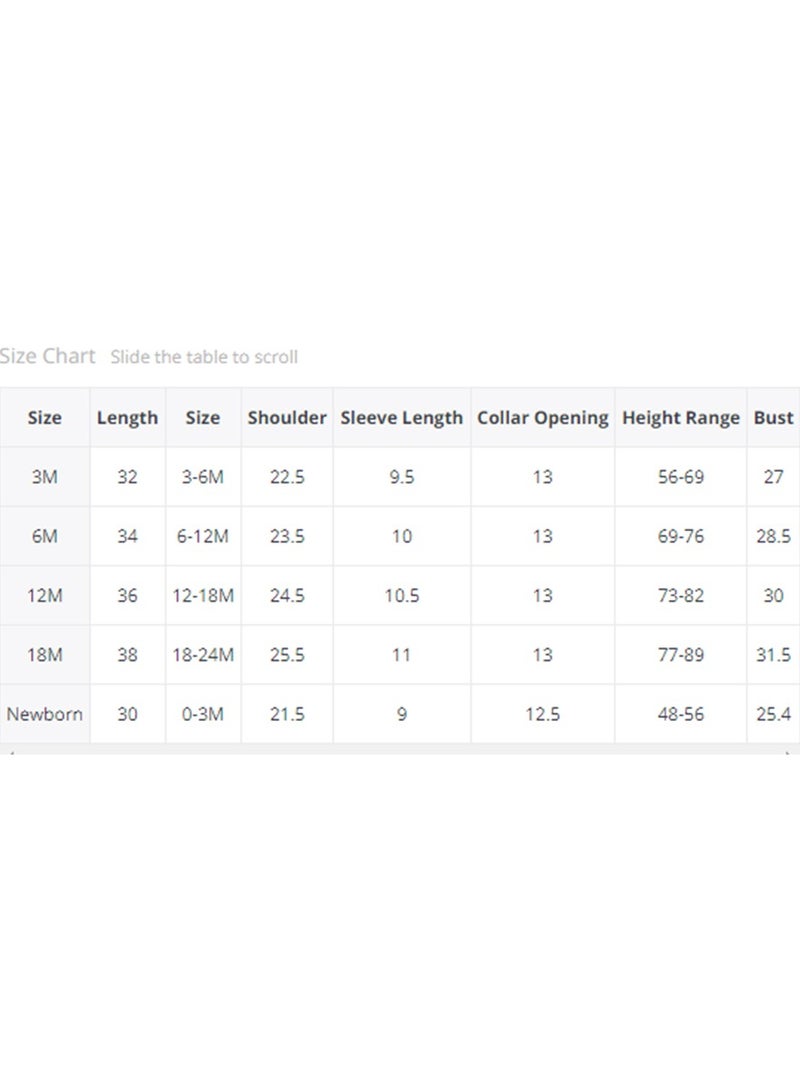Select the Height Range column header
This screenshot has width=800, height=1091.
tap(680, 417)
